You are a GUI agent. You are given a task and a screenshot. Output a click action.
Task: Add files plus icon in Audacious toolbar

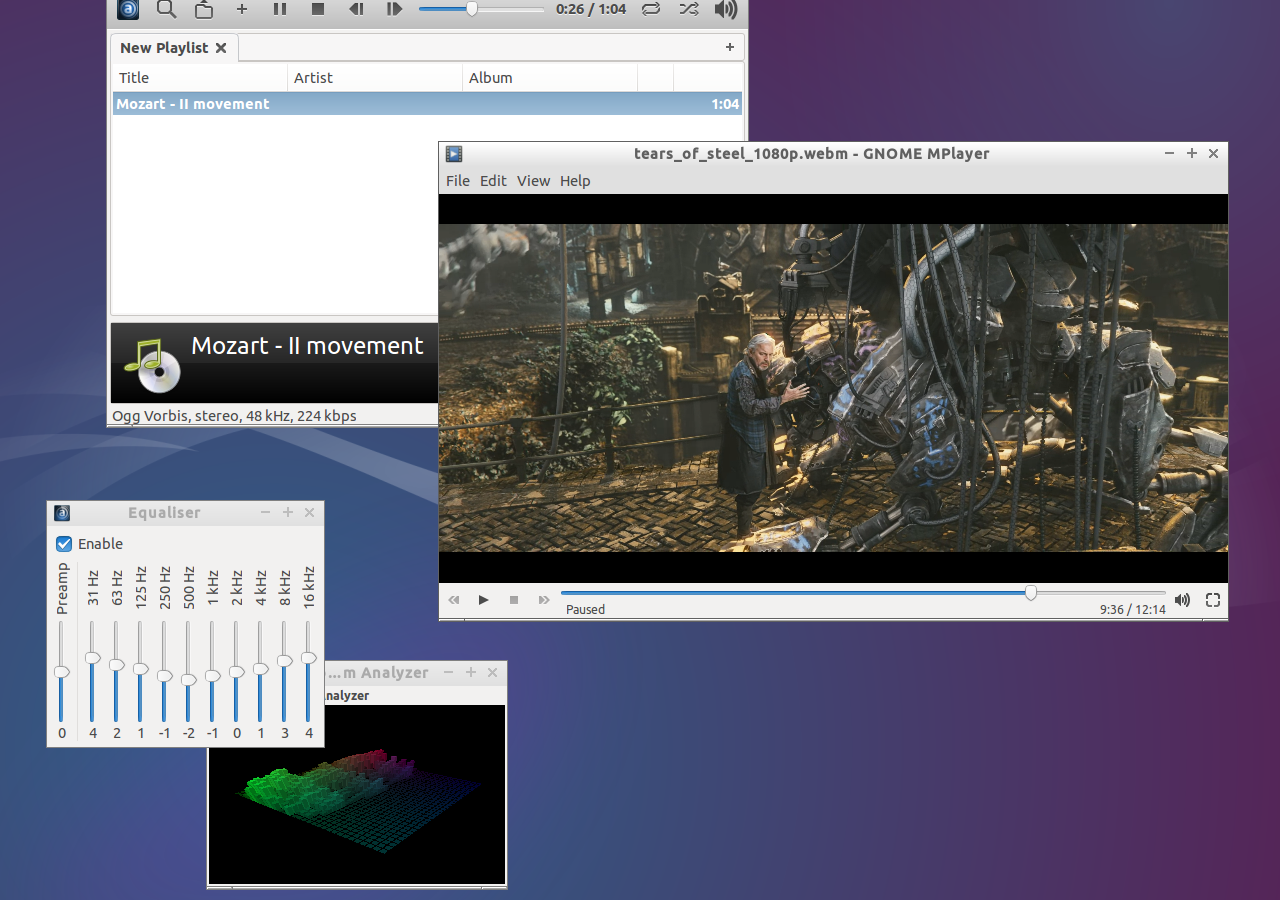coord(242,9)
